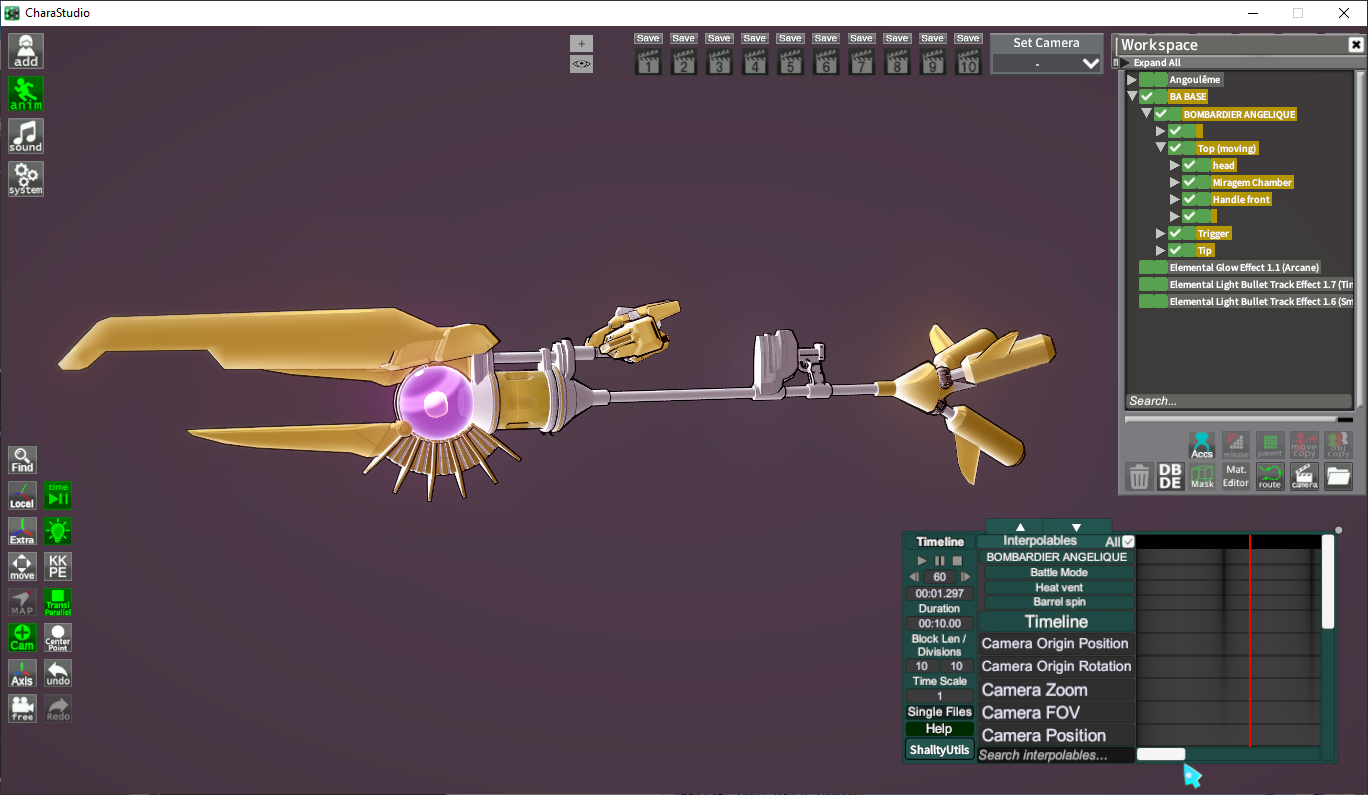Screen dimensions: 1368x795
Task: Collapse BOMBARDIER ANGELIQUE node
Action: 1146,114
